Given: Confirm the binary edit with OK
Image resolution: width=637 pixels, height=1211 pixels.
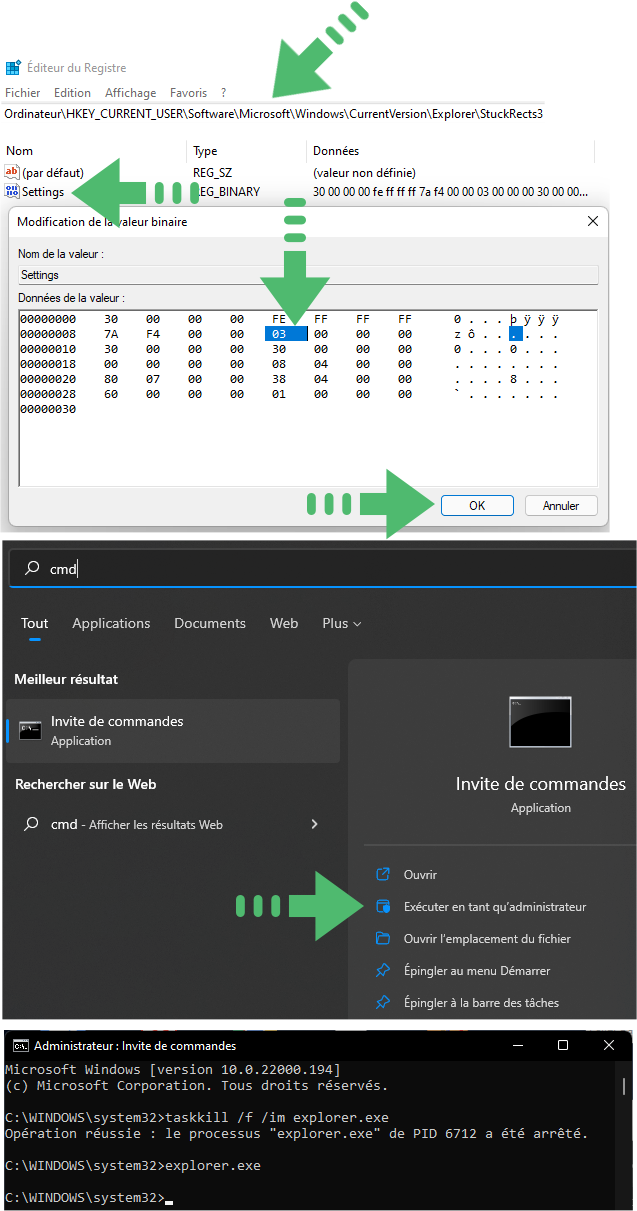Looking at the screenshot, I should tap(477, 506).
